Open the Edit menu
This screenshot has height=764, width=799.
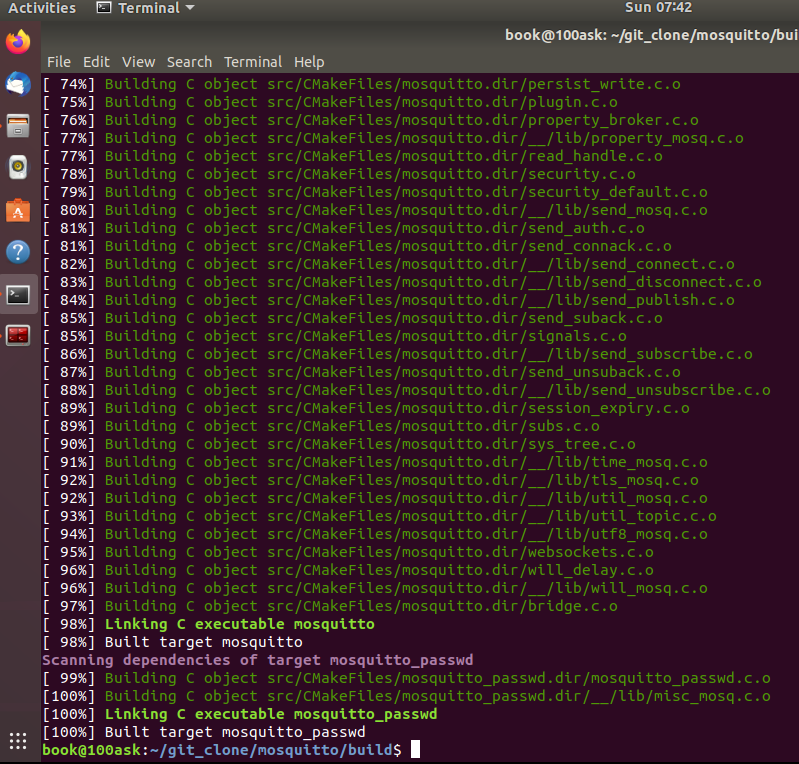coord(96,62)
